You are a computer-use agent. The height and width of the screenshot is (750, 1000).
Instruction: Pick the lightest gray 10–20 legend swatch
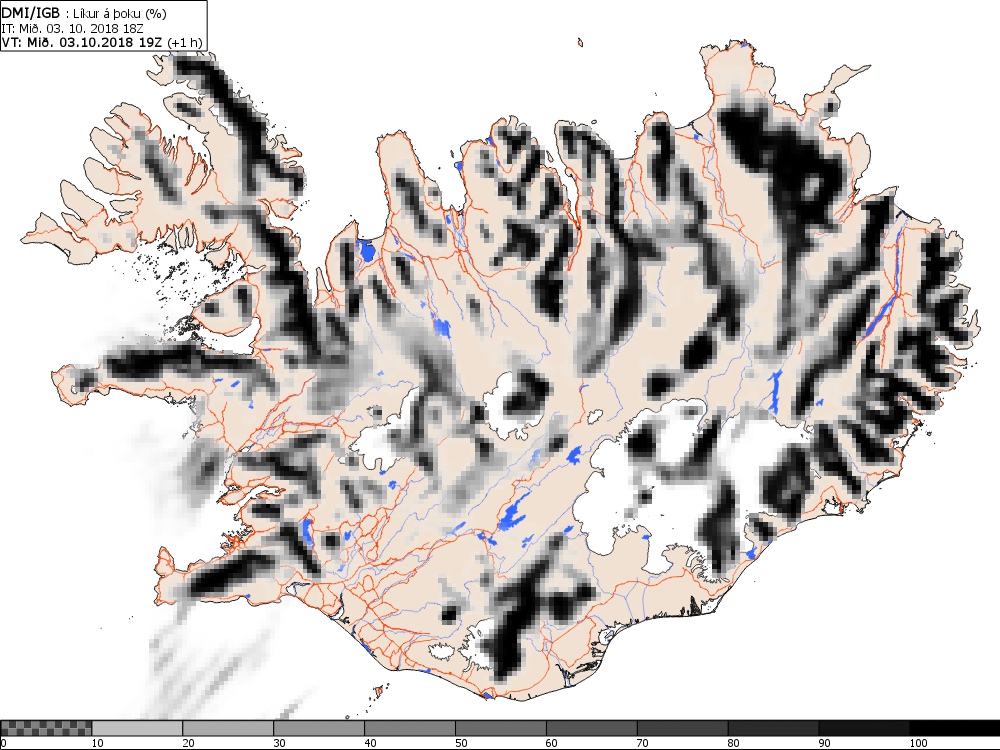coord(137,728)
